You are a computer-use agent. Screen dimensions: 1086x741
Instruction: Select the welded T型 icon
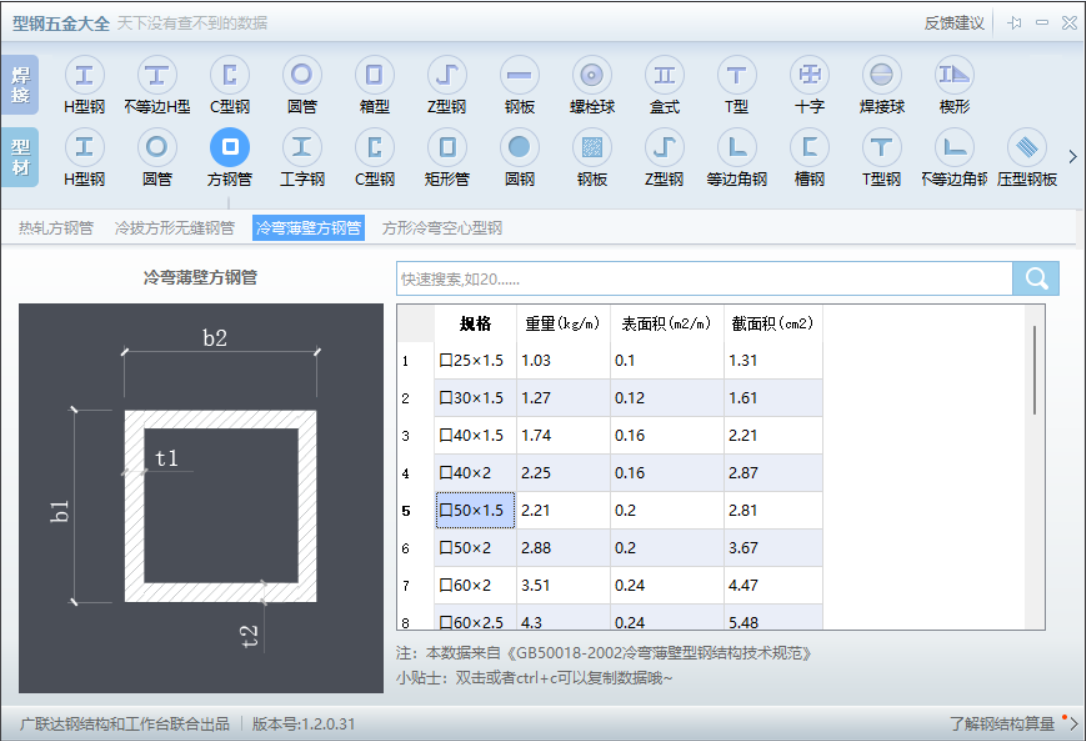736,75
